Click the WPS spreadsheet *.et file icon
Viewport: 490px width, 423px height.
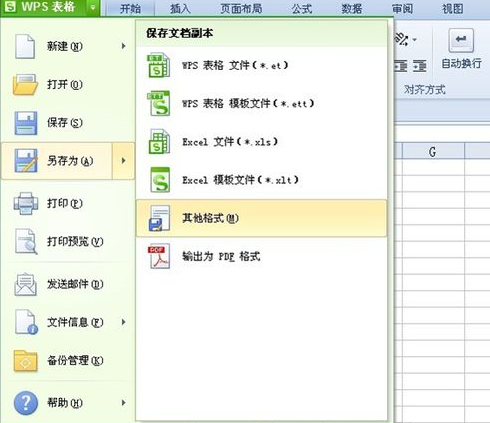point(159,65)
